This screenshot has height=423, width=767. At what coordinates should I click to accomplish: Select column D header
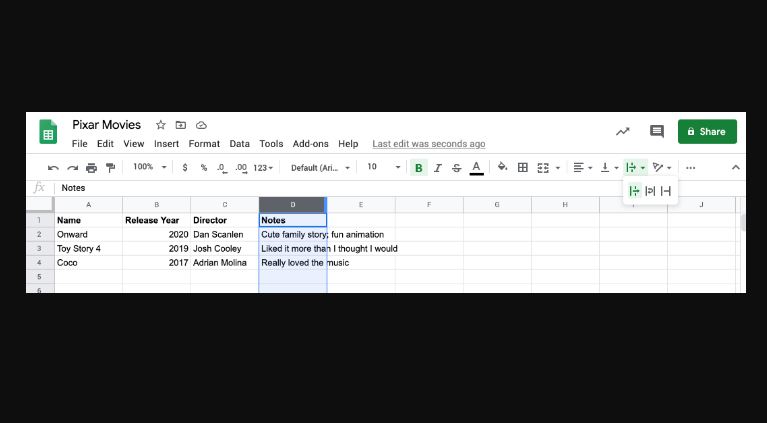pyautogui.click(x=293, y=205)
